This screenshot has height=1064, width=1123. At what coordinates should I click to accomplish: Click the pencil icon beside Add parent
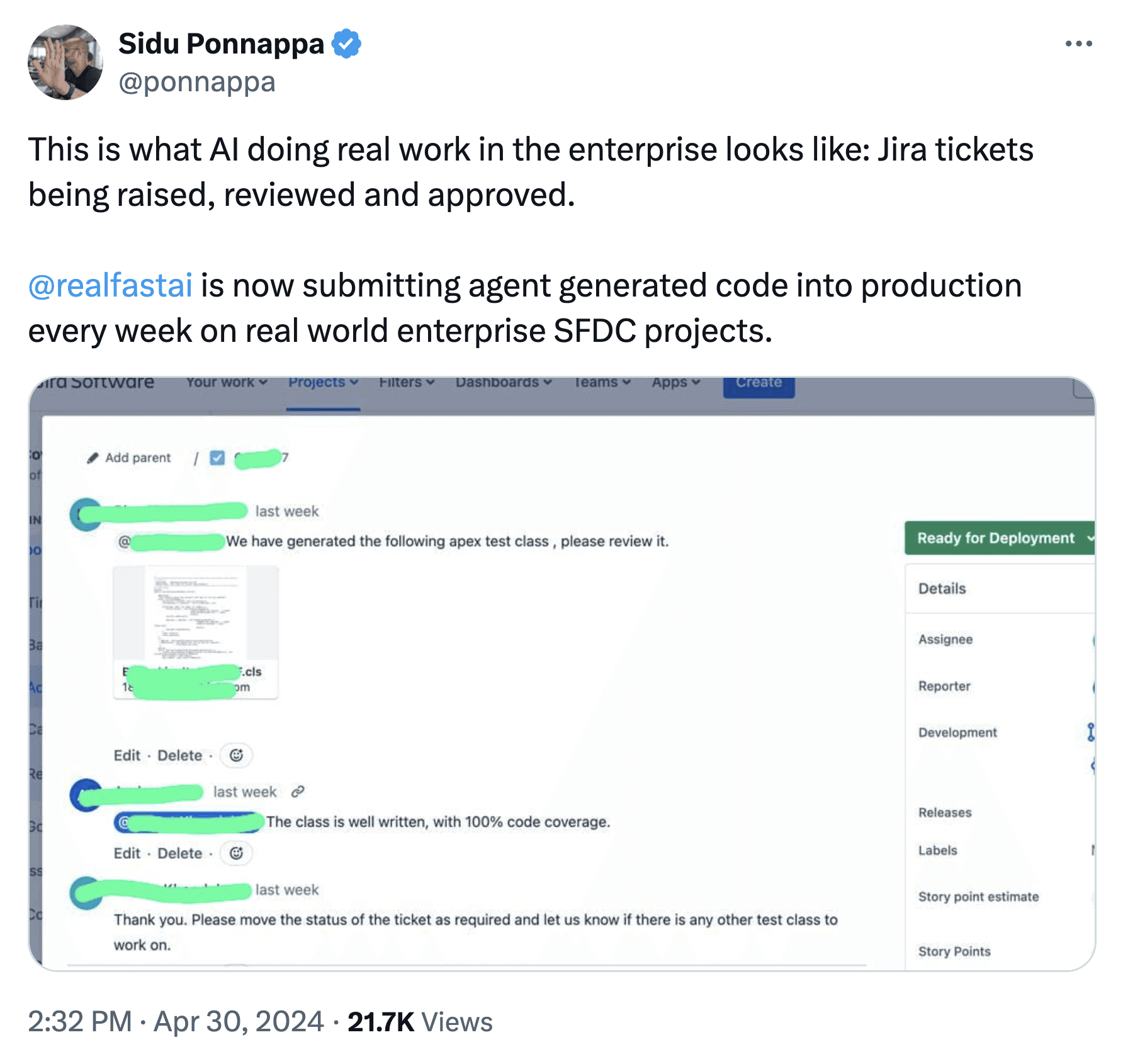coord(93,458)
